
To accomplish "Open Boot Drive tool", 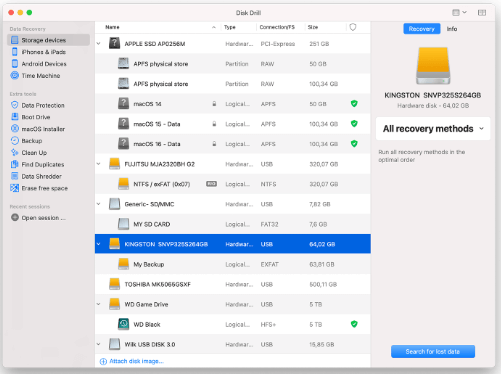I will click(36, 117).
